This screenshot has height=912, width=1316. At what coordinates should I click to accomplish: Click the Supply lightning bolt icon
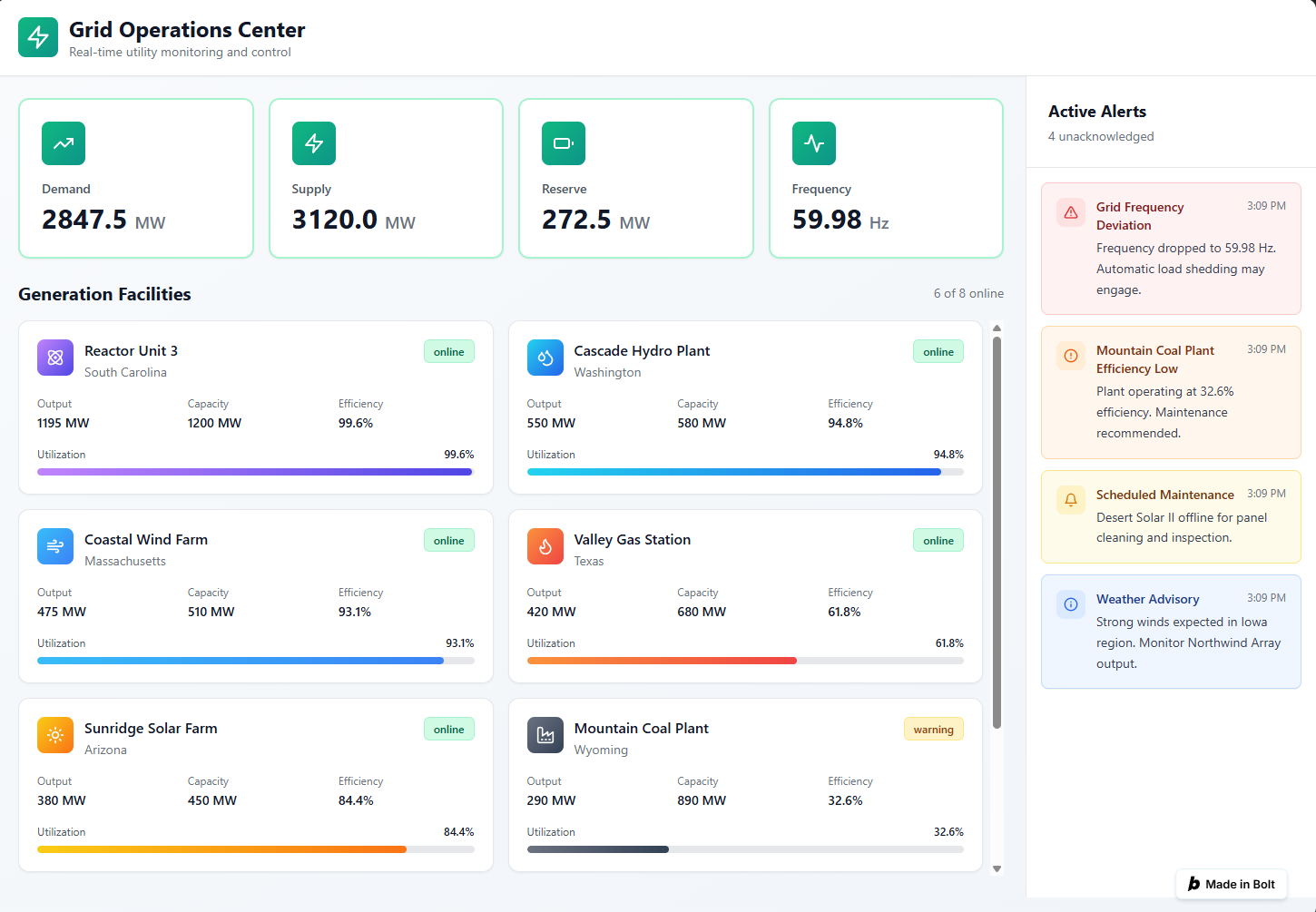[314, 143]
